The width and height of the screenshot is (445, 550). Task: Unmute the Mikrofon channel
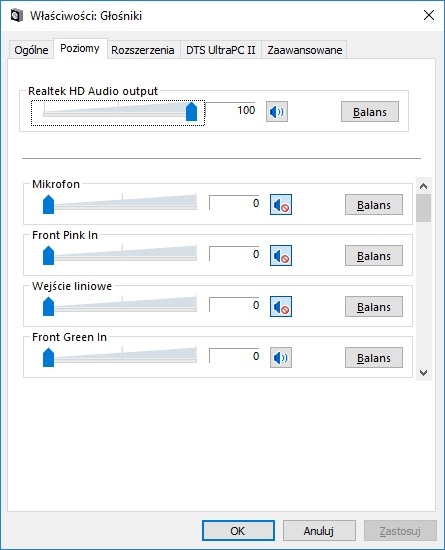(281, 204)
